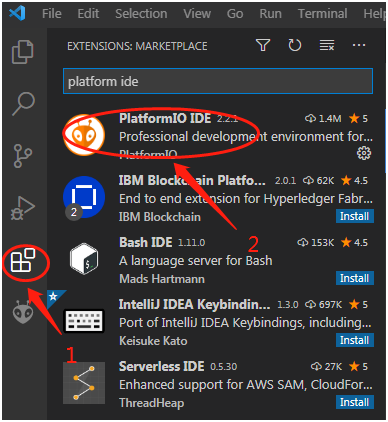Click the IBM Blockchain Platform logo

84,197
